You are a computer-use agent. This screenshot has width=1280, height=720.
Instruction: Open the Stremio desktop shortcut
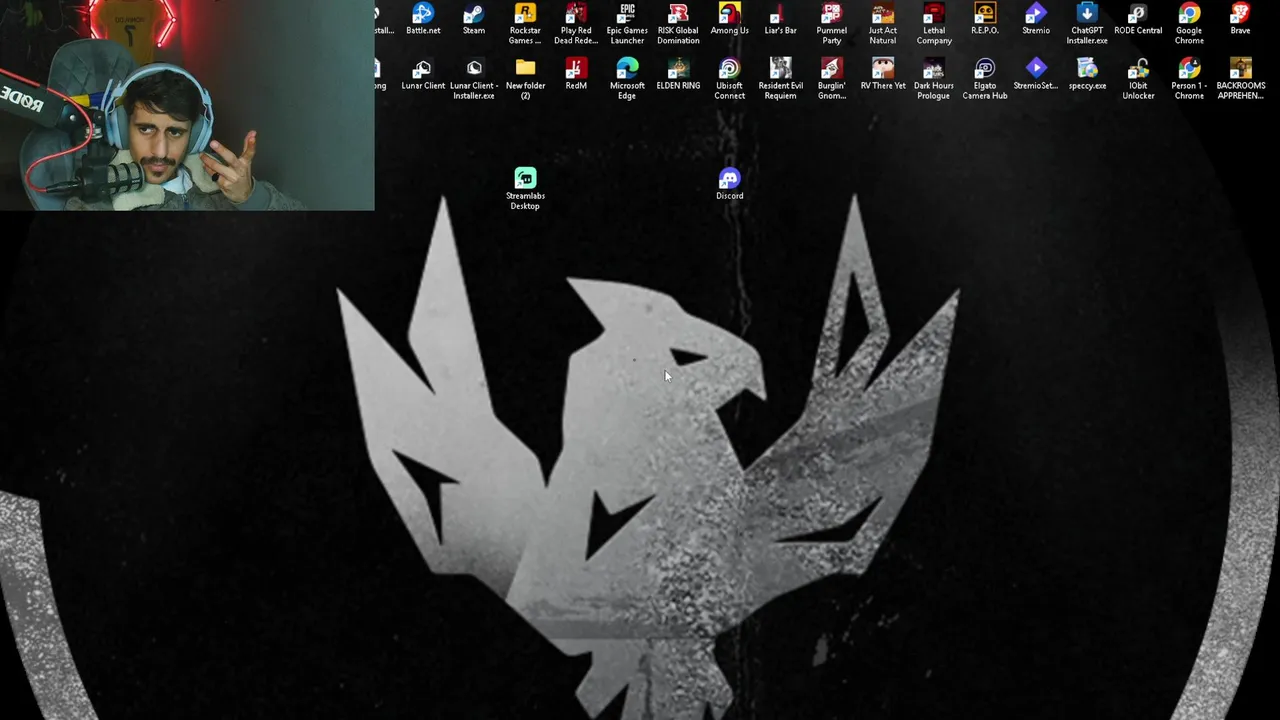point(1036,19)
